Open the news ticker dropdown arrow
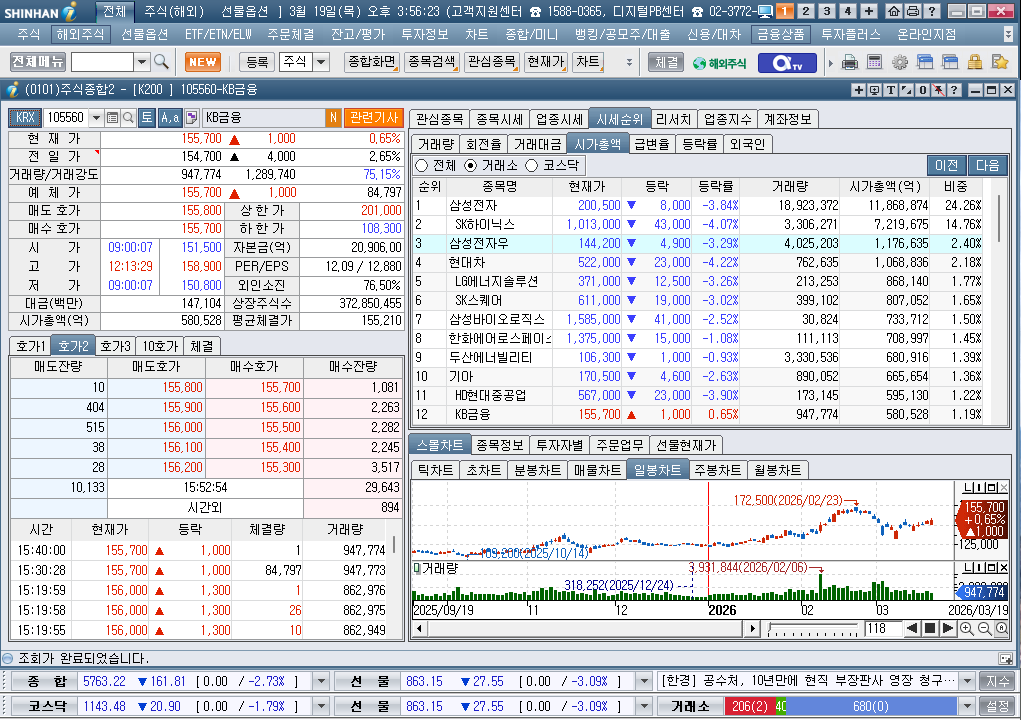 (968, 682)
